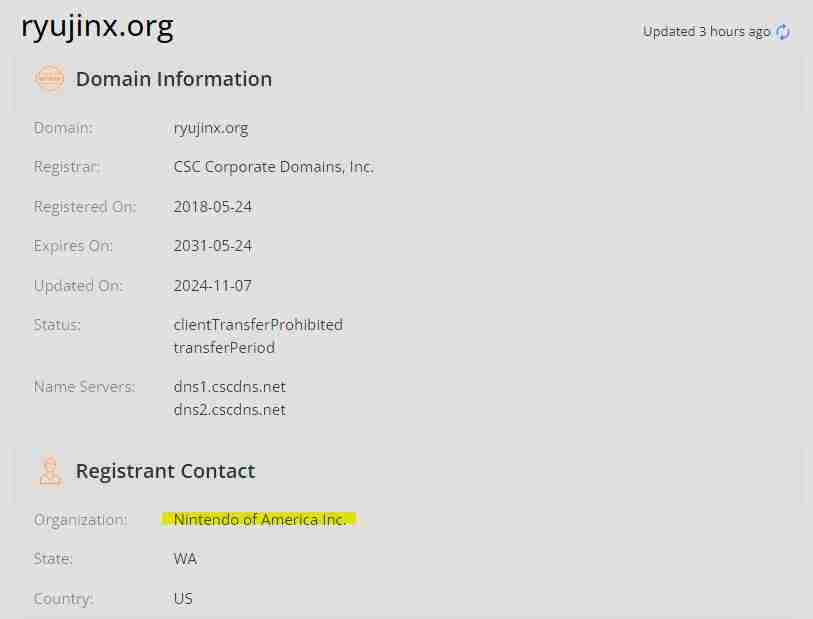Select the Country value US
Image resolution: width=813 pixels, height=619 pixels.
183,599
